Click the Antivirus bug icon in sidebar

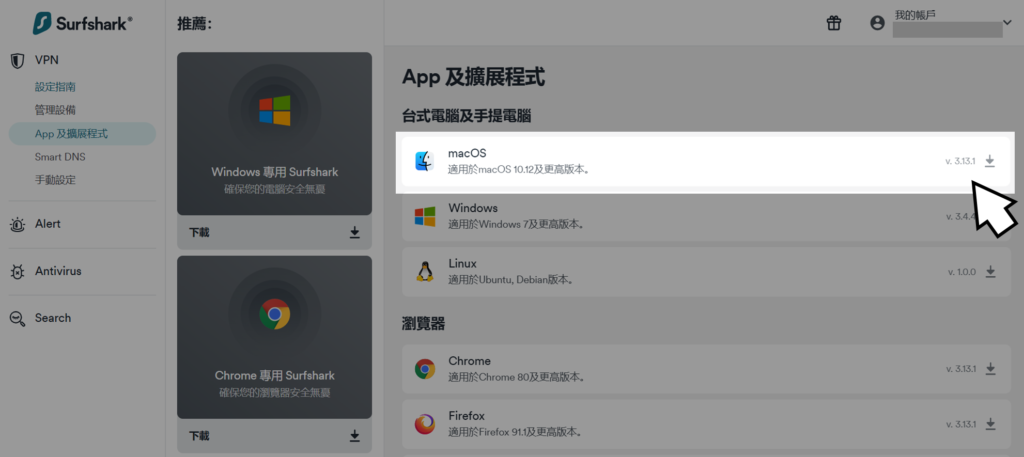pos(18,272)
